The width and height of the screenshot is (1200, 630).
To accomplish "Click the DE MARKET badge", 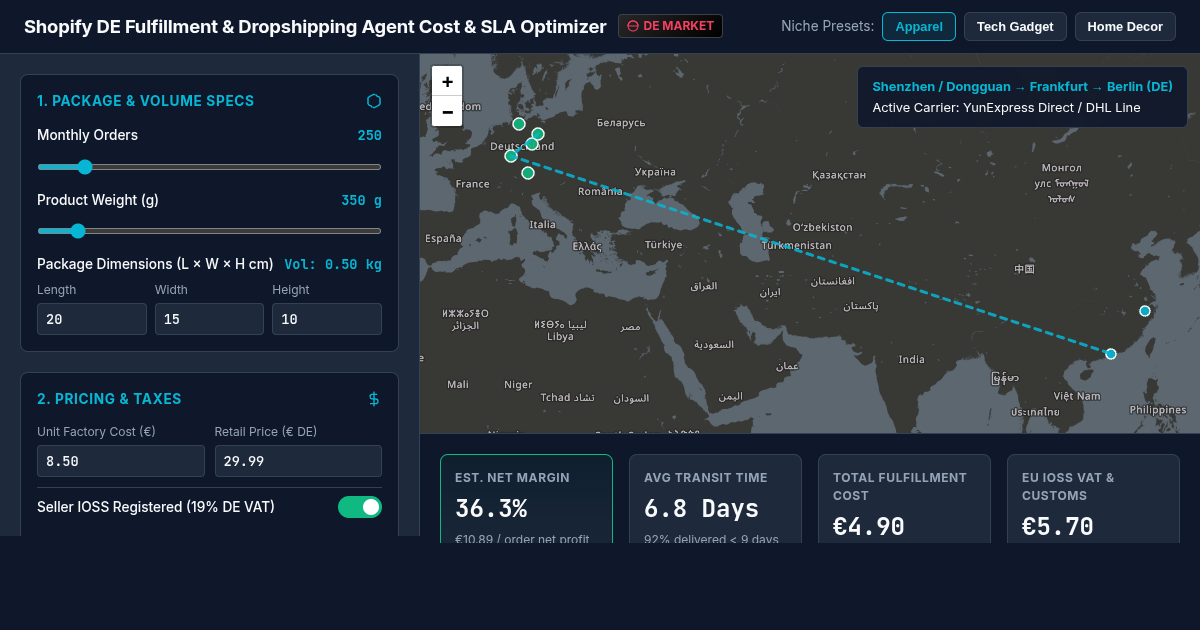I will (x=670, y=26).
